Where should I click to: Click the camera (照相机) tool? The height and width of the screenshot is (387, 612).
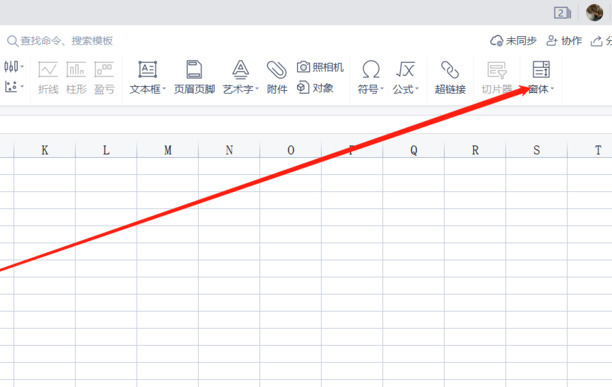click(320, 67)
